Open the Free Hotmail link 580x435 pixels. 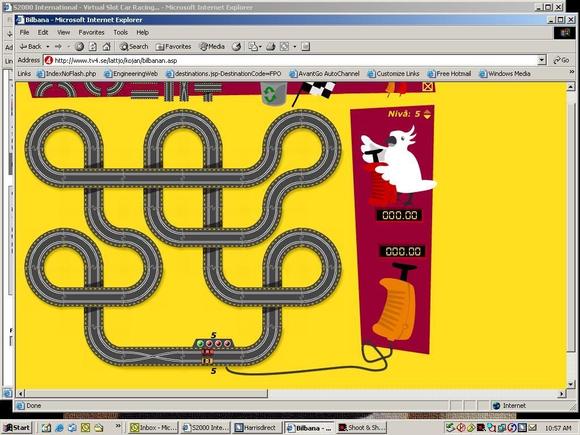pos(449,74)
